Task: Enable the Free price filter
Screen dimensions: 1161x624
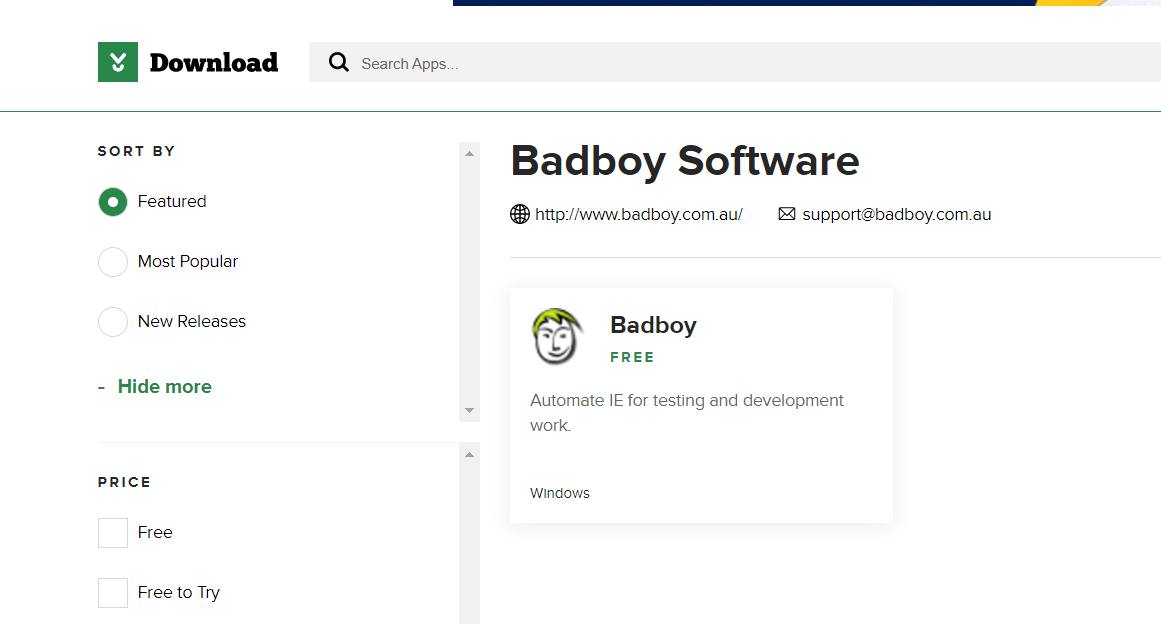Action: pyautogui.click(x=112, y=532)
